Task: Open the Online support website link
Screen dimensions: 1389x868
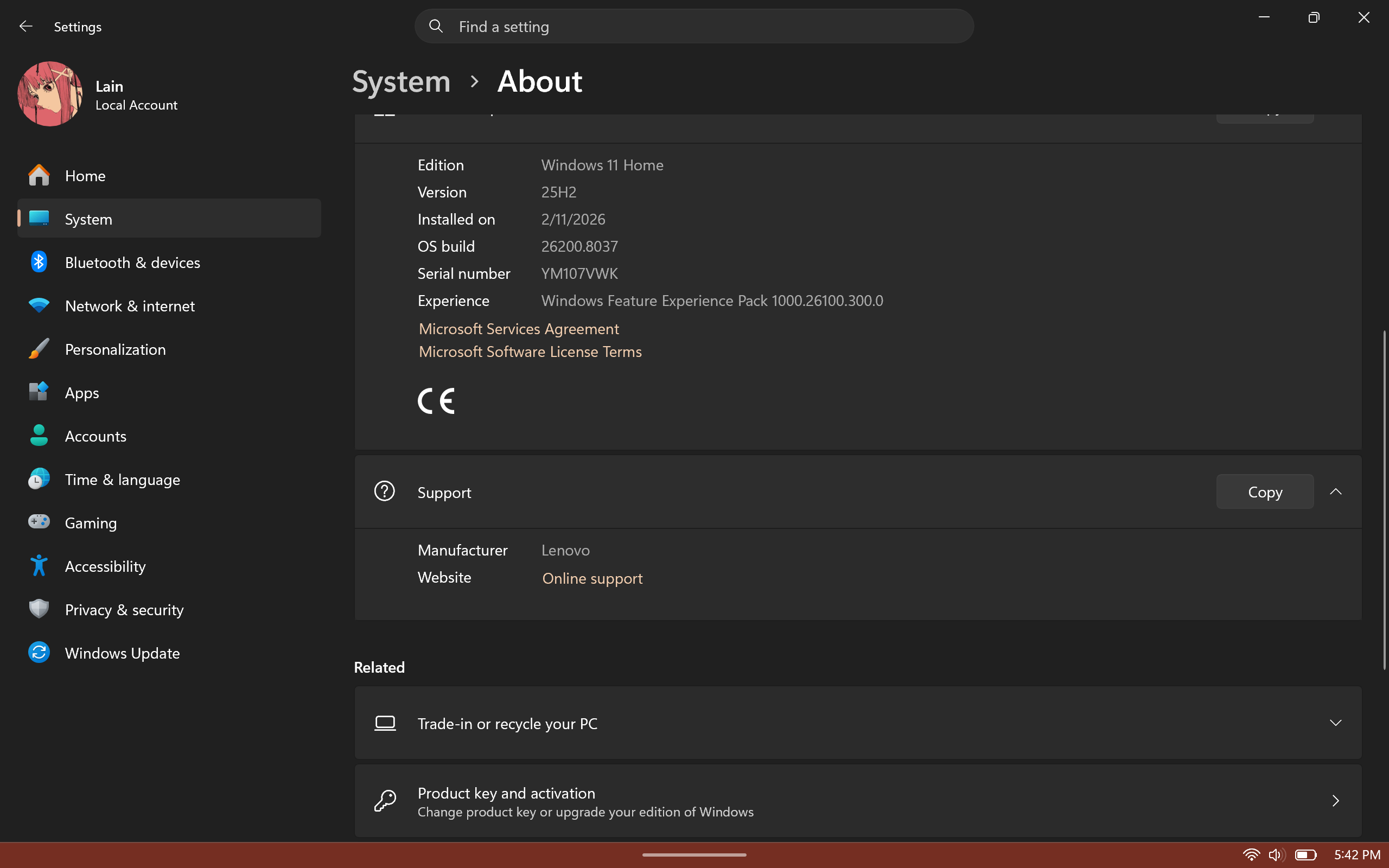Action: pyautogui.click(x=592, y=578)
